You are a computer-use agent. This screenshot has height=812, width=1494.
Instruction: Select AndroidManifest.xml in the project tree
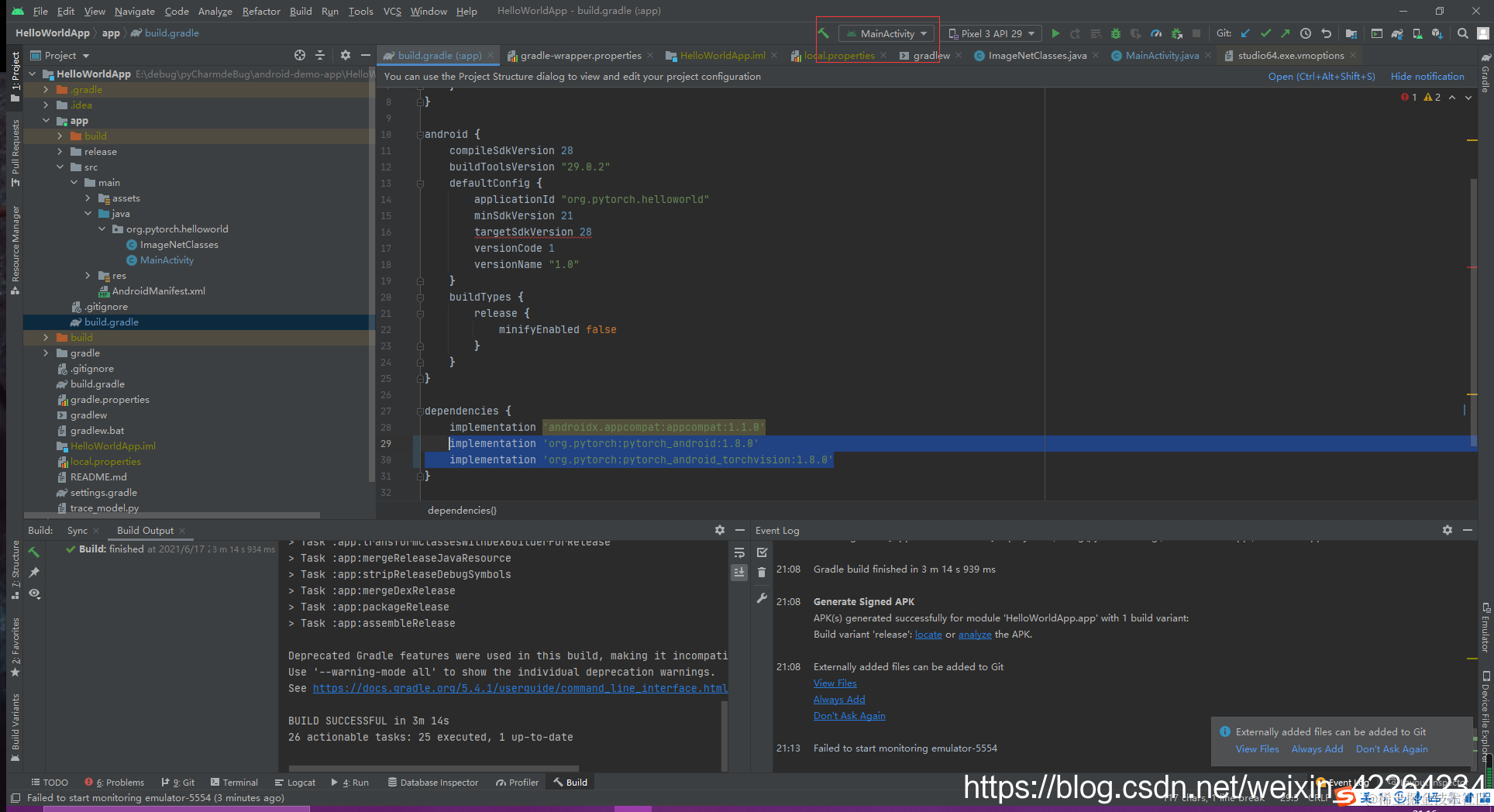[158, 291]
